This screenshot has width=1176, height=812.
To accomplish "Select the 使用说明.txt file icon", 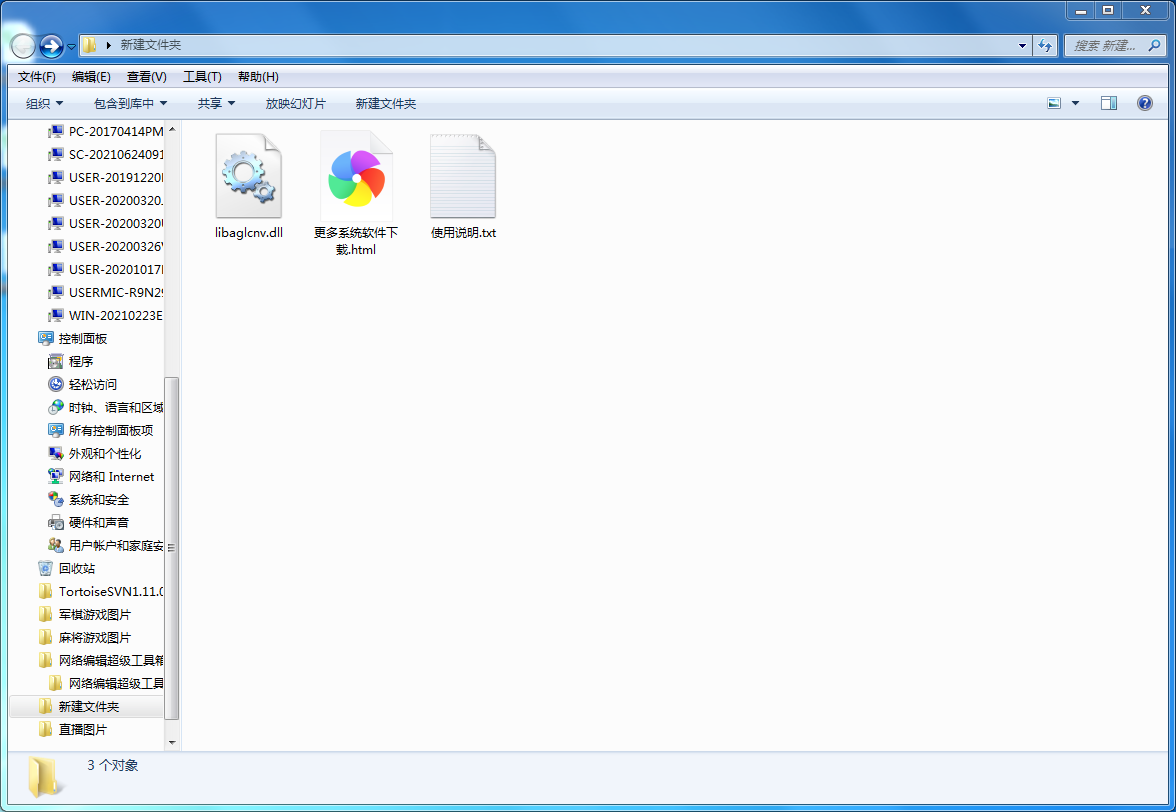I will click(463, 177).
